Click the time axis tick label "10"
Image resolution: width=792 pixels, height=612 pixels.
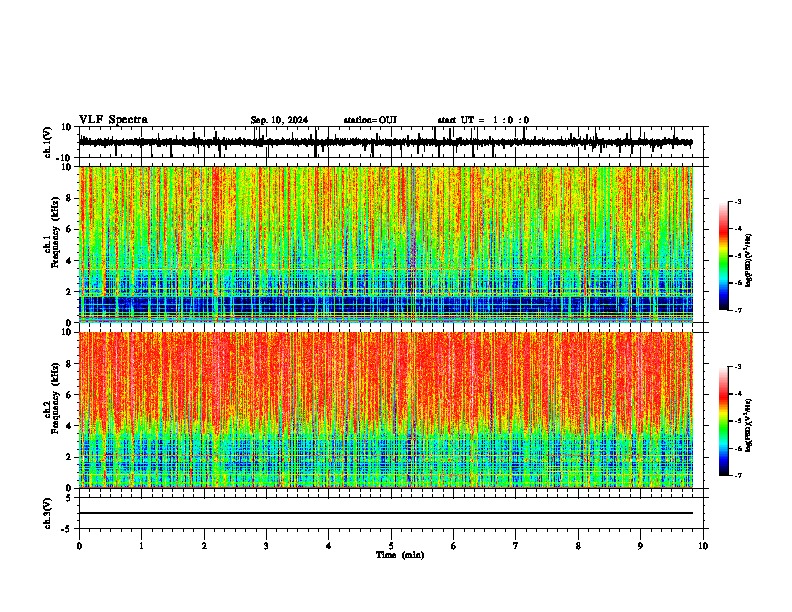[703, 546]
